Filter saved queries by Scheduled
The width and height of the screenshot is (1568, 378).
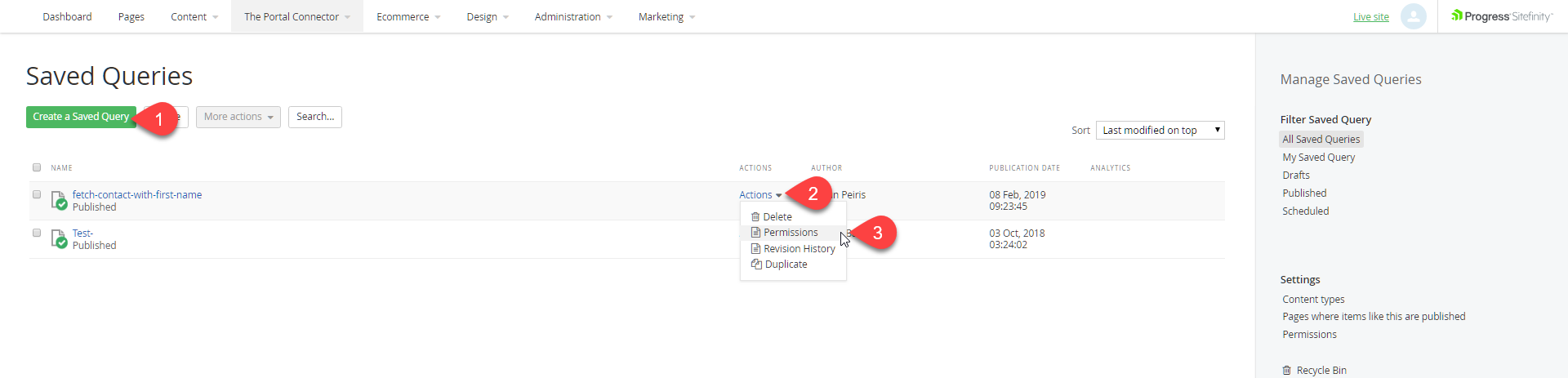coord(1306,211)
